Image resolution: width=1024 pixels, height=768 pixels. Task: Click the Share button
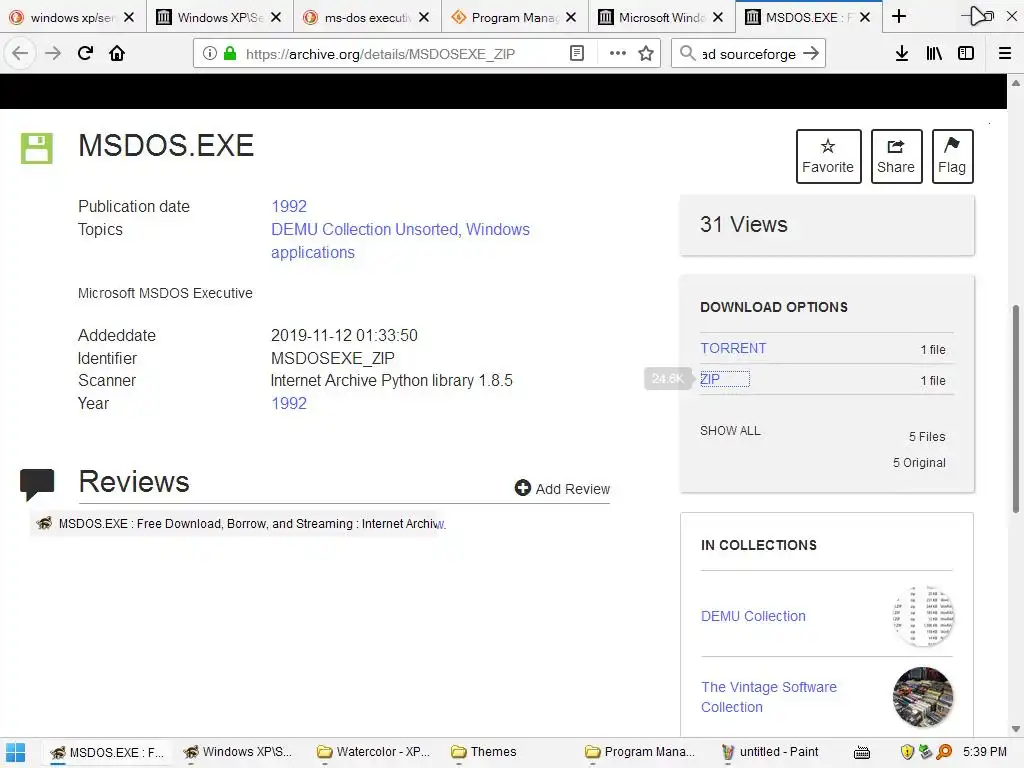(x=896, y=157)
